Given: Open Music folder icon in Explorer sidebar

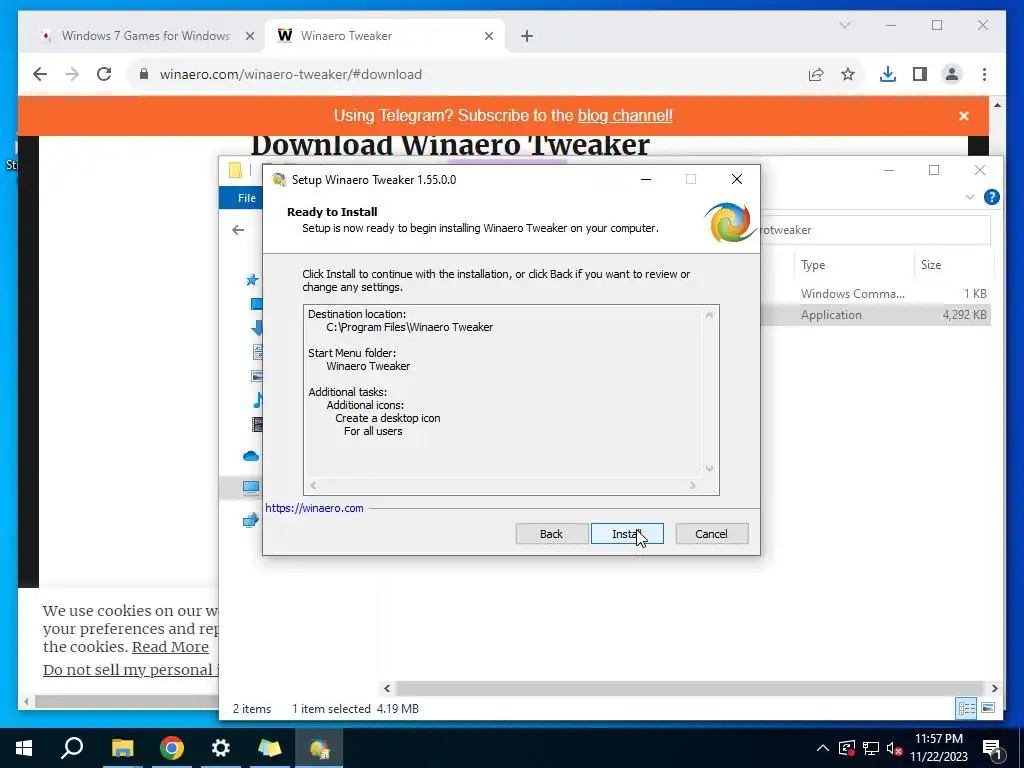Looking at the screenshot, I should click(x=259, y=400).
